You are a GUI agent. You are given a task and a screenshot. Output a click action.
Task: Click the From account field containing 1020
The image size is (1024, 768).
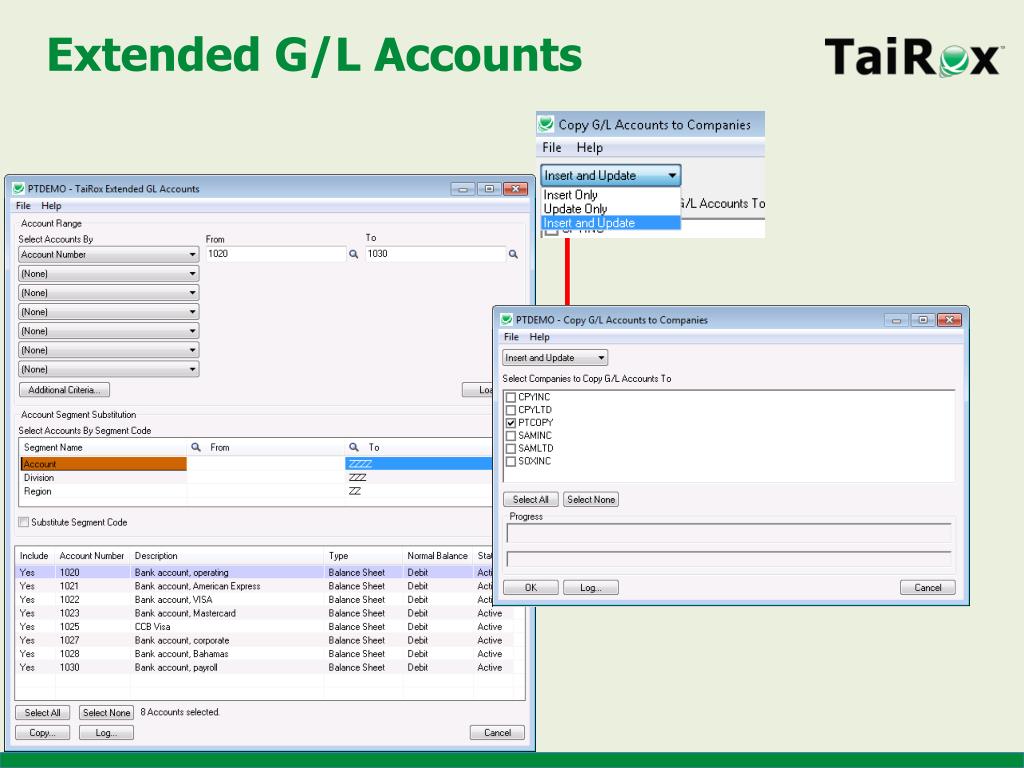(x=276, y=254)
